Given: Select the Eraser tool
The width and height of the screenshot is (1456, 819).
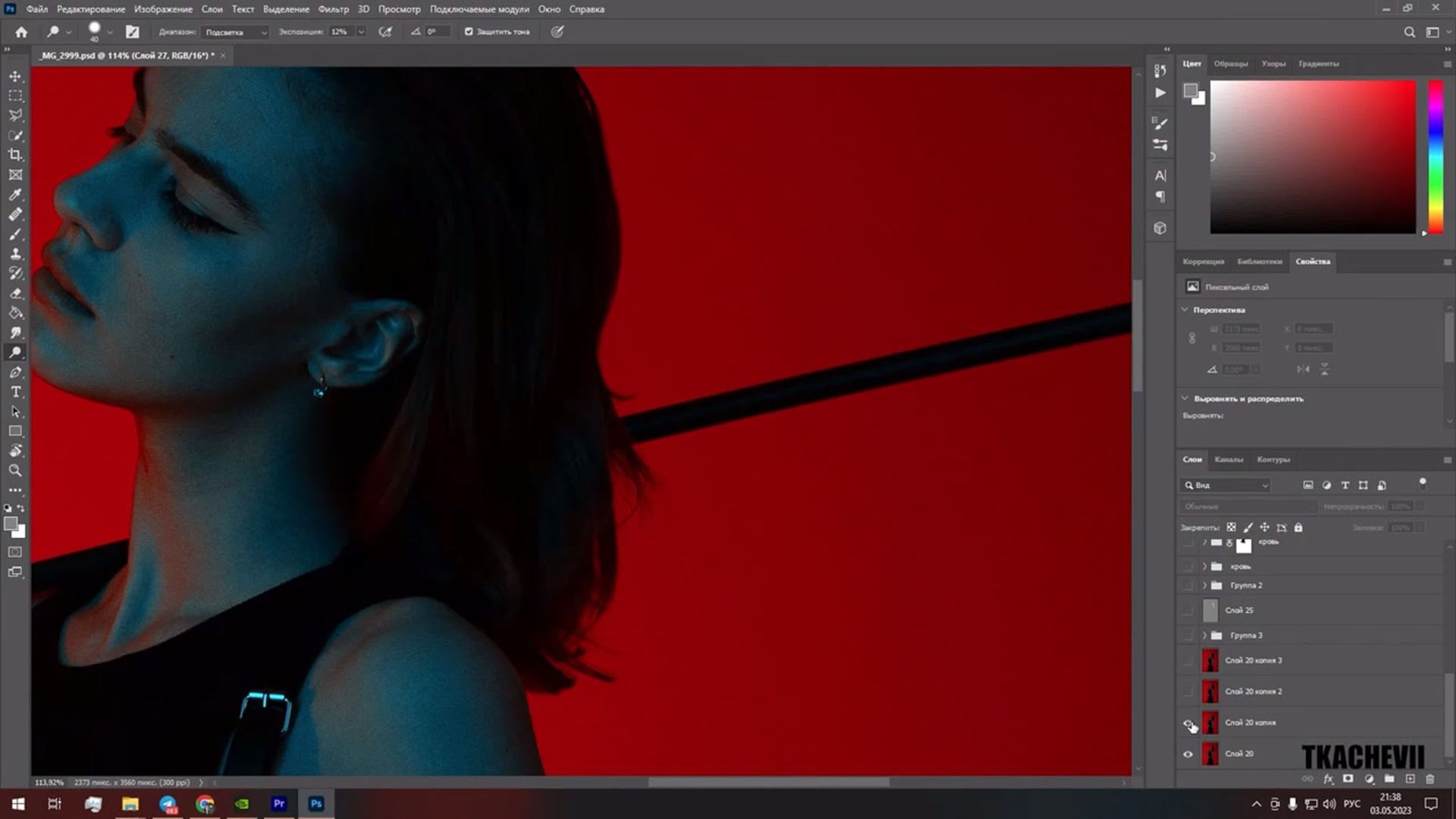Looking at the screenshot, I should pyautogui.click(x=15, y=293).
